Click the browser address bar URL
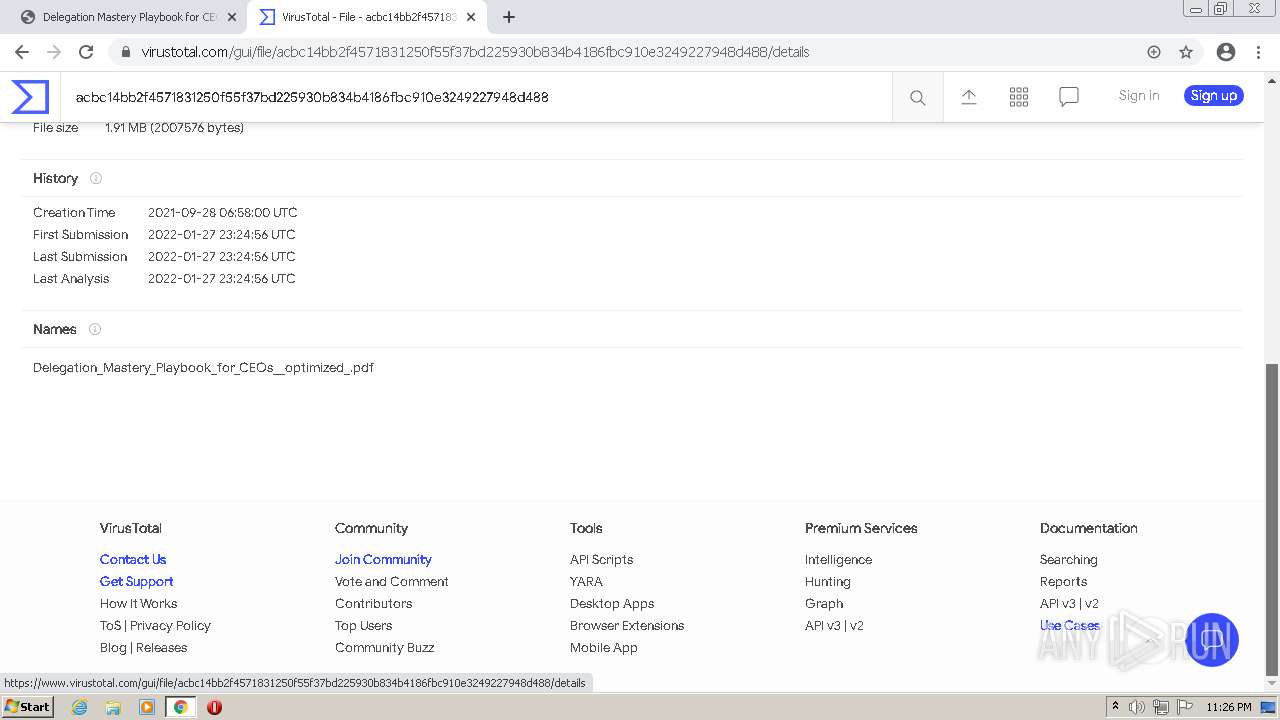Viewport: 1280px width, 720px height. point(475,52)
